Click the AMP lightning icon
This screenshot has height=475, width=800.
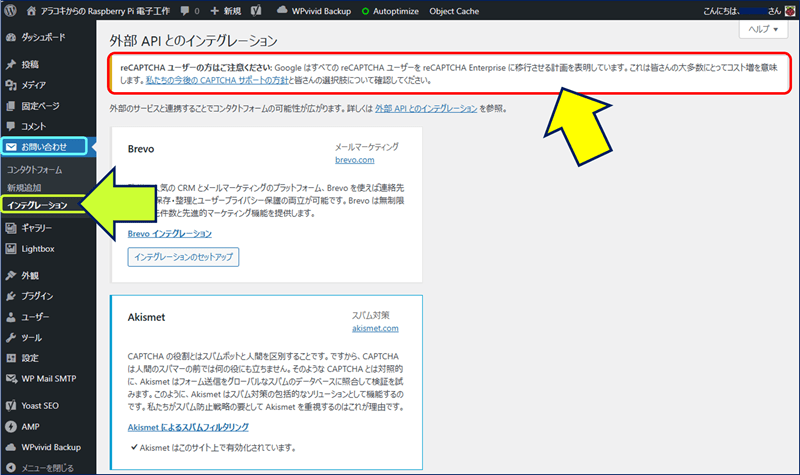tap(11, 427)
